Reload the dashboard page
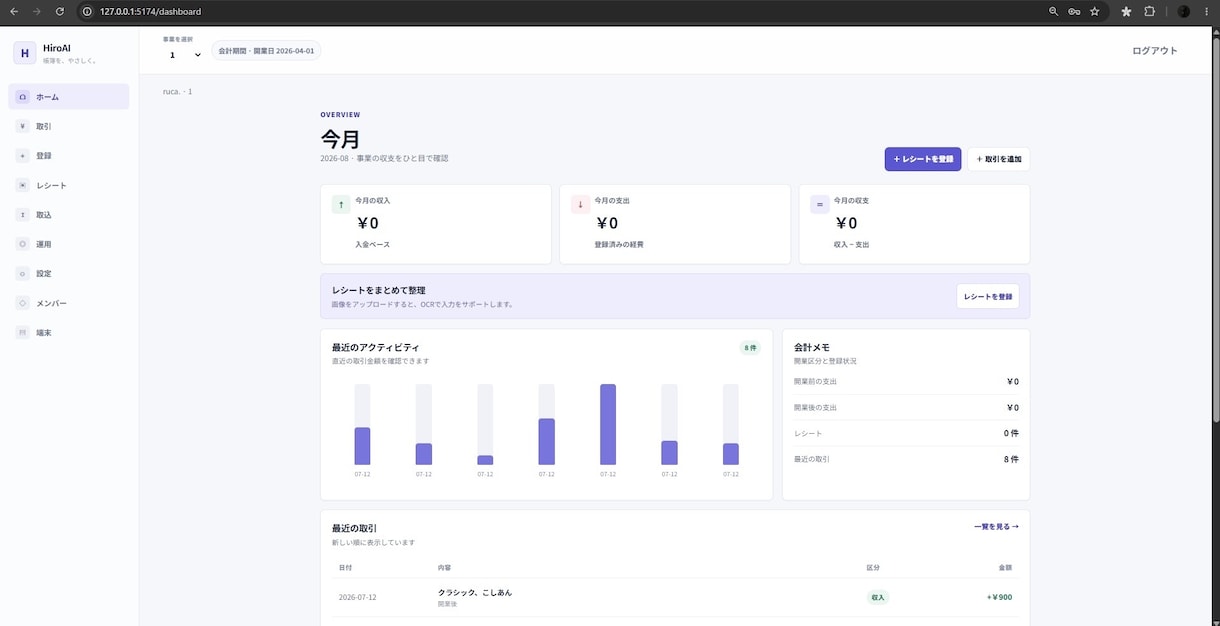 [60, 11]
